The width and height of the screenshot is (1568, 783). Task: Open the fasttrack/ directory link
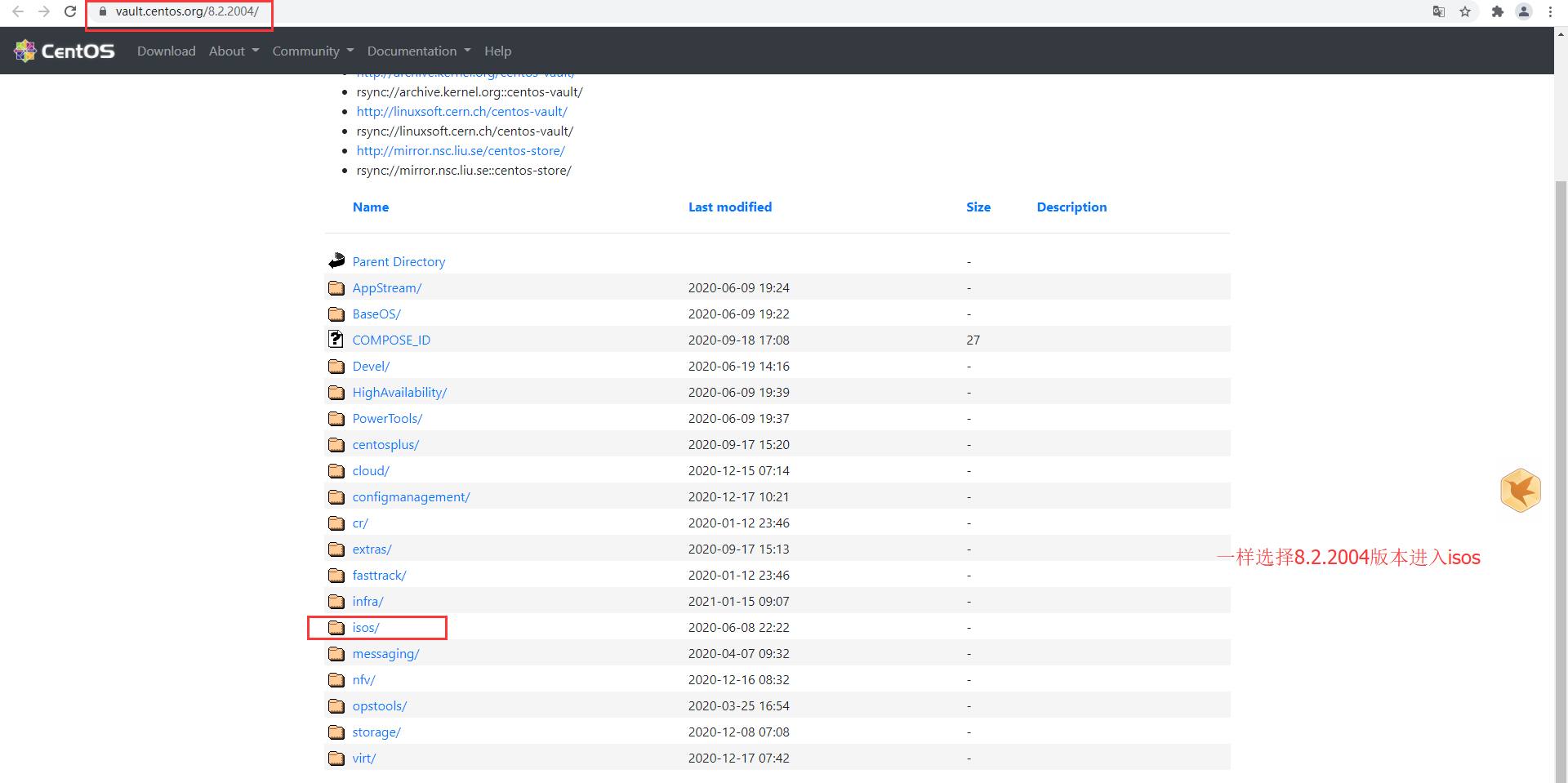click(380, 575)
